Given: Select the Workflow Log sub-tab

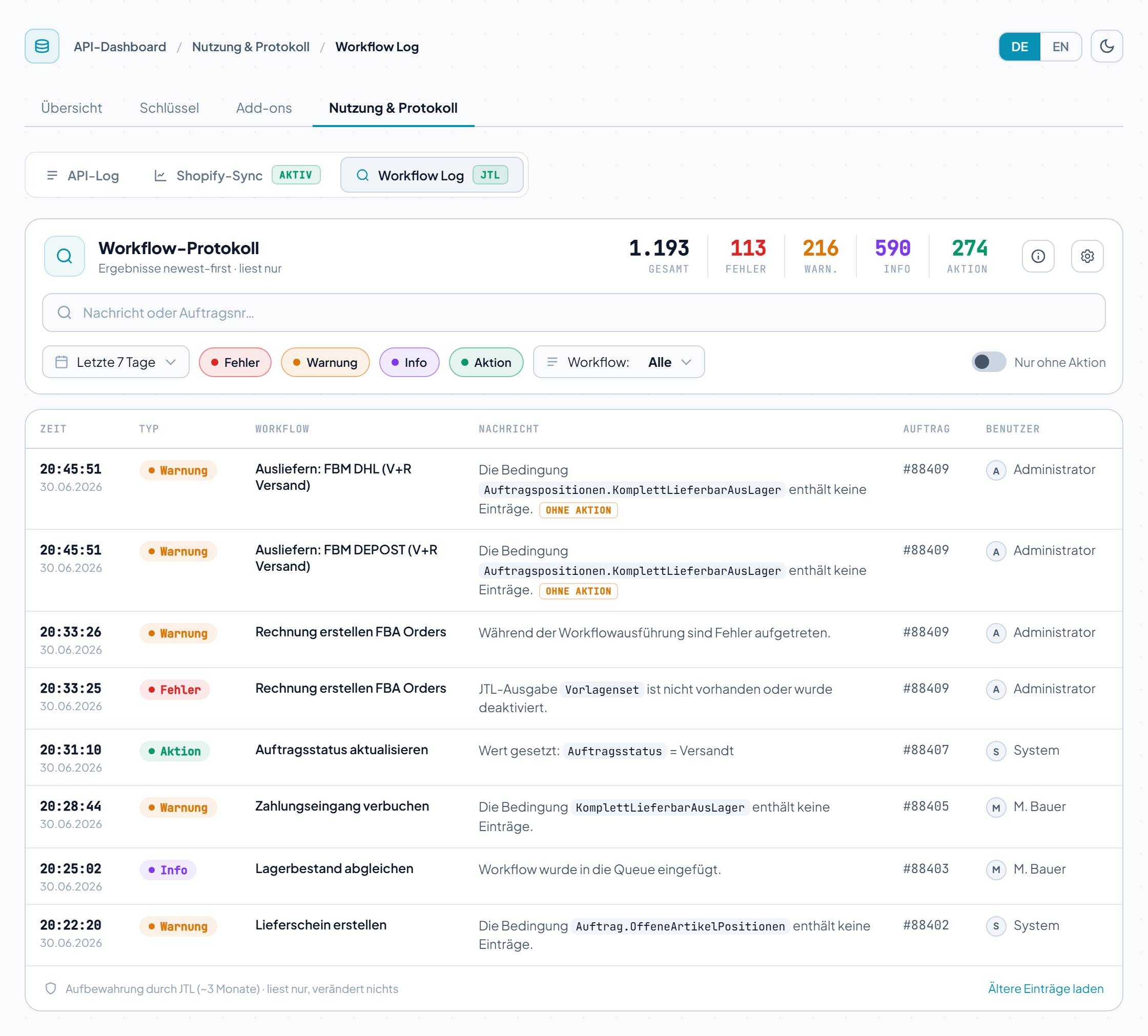Looking at the screenshot, I should (432, 175).
